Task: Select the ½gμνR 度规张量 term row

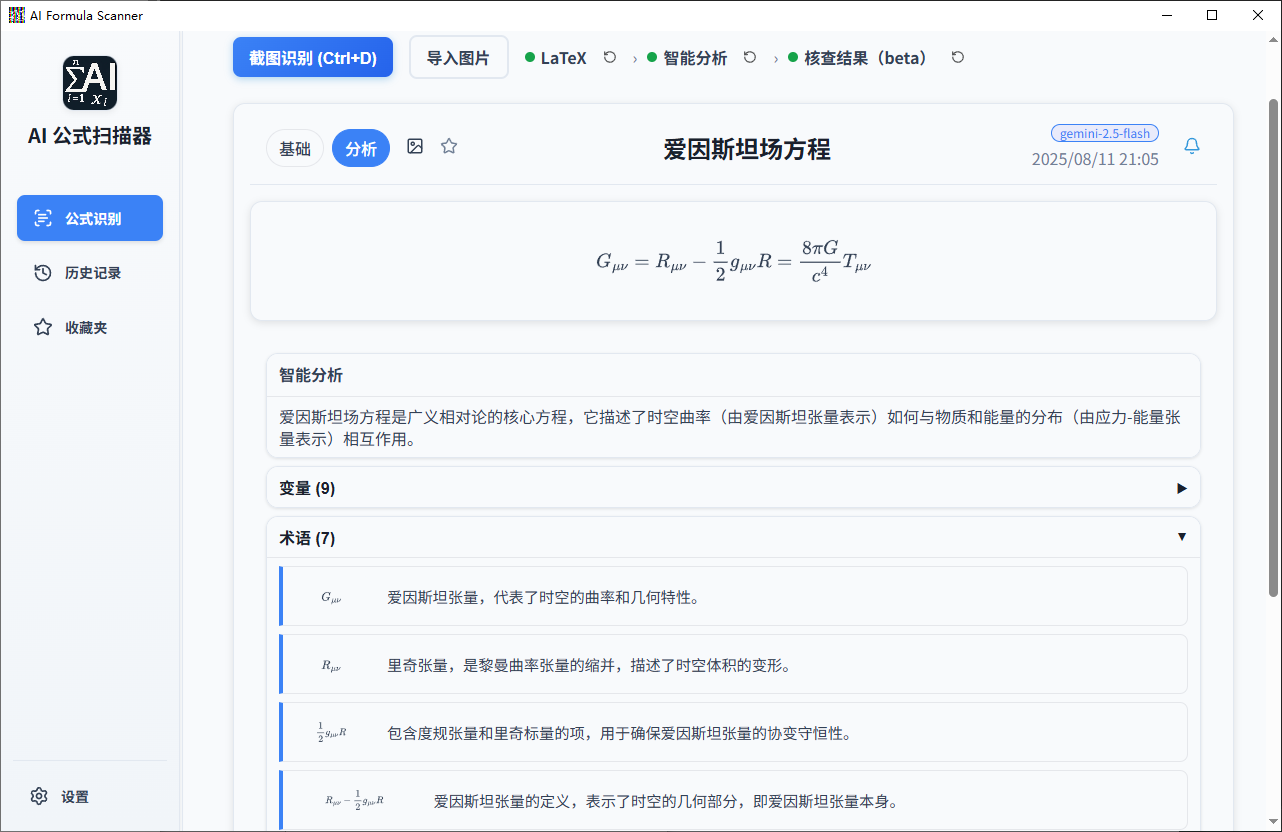Action: point(733,732)
